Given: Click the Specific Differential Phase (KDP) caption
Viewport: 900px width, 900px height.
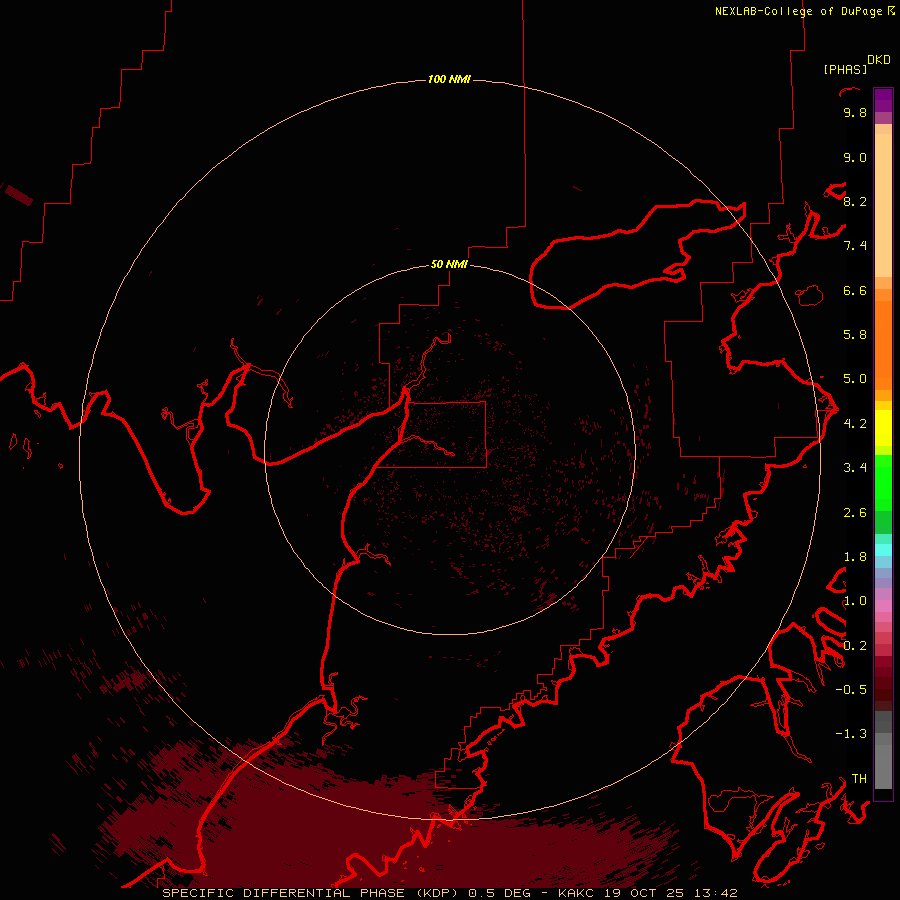Looking at the screenshot, I should [311, 893].
